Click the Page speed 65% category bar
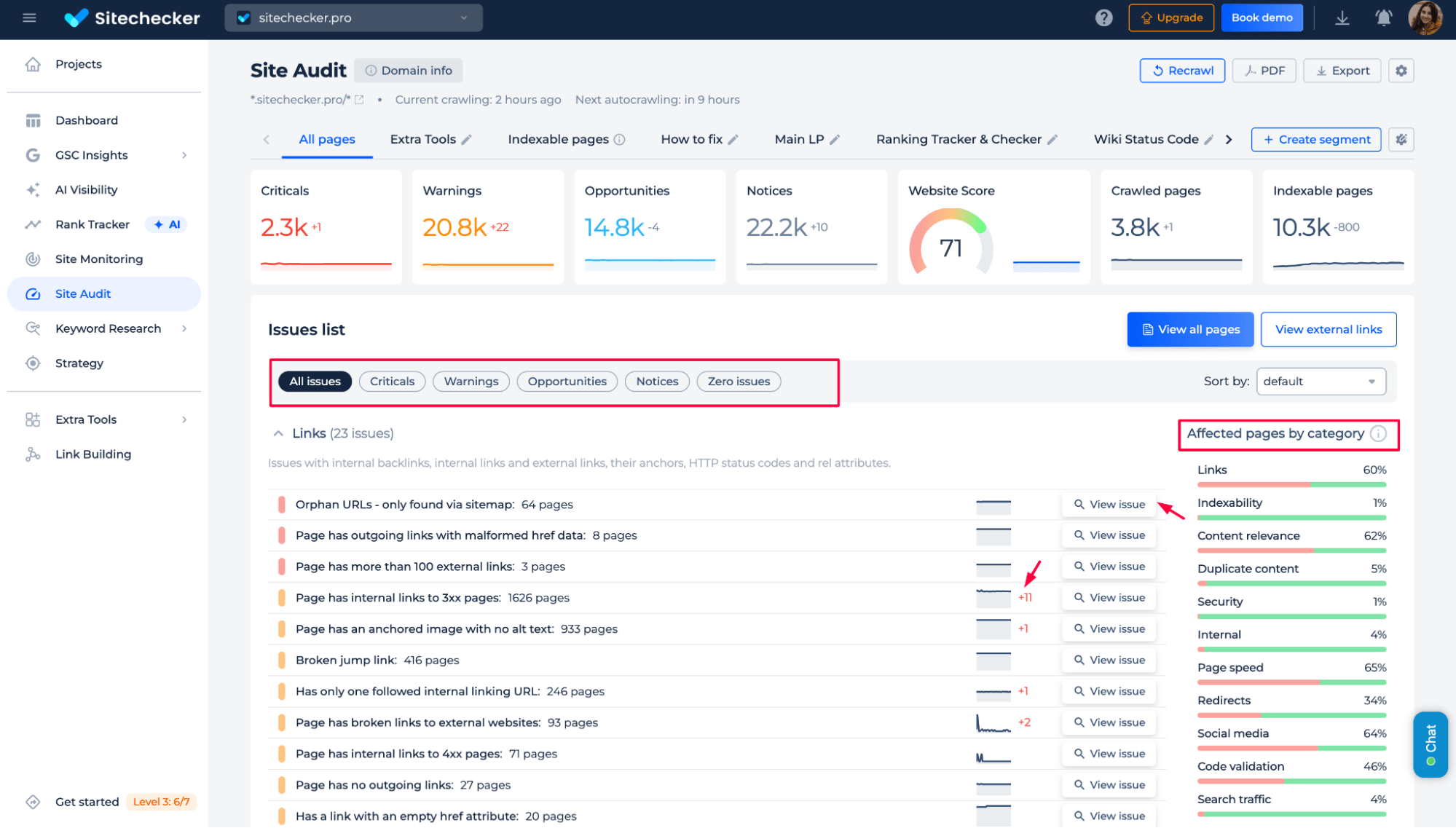This screenshot has width=1456, height=828. [x=1291, y=682]
